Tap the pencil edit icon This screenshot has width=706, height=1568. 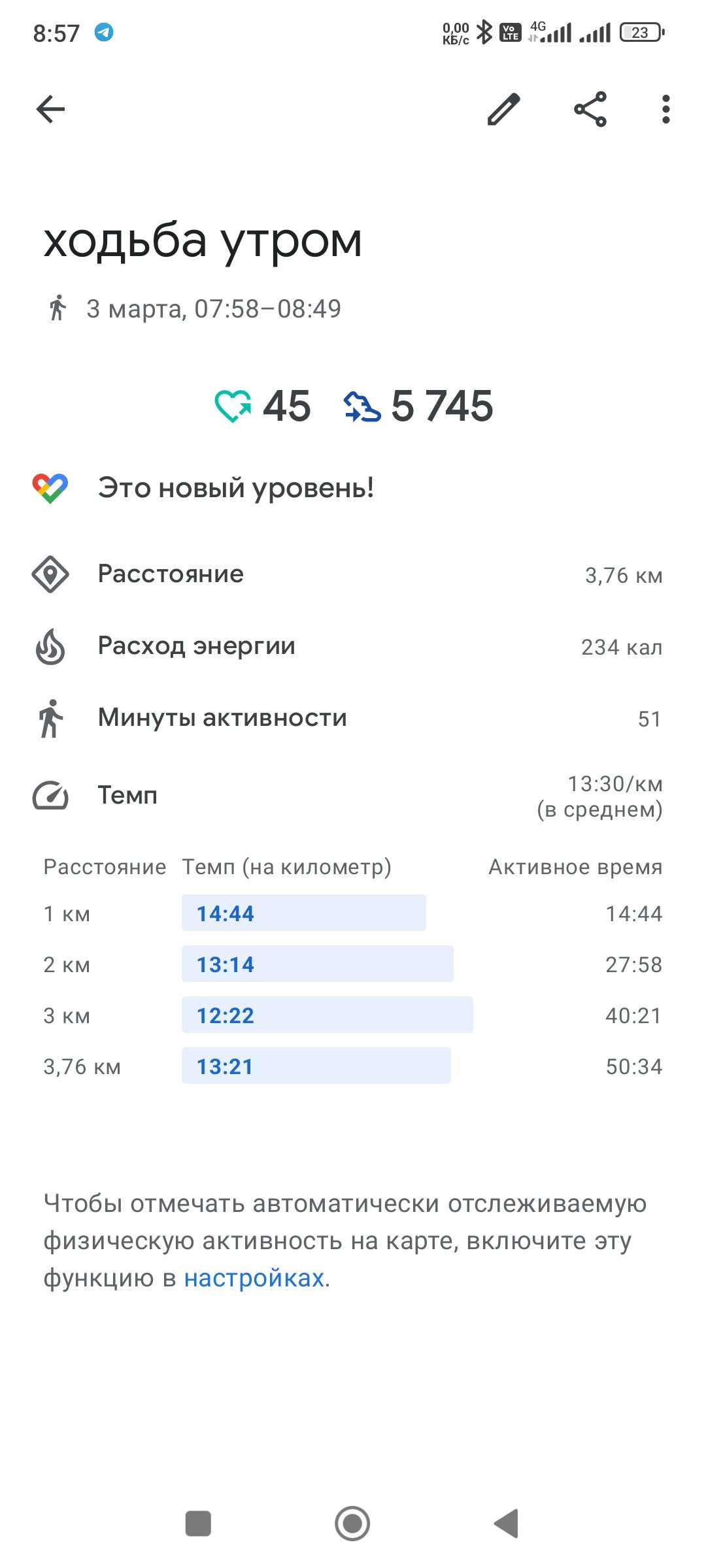[x=504, y=109]
